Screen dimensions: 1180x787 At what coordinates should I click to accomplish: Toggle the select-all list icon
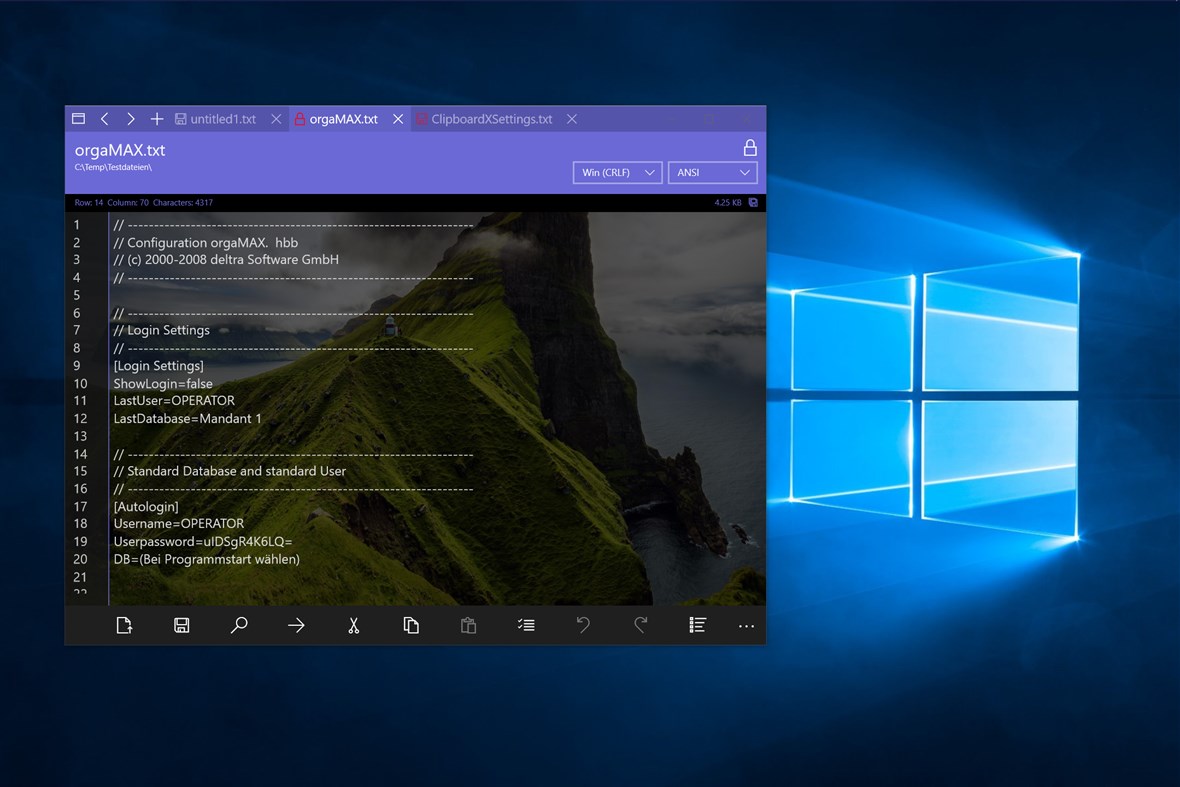coord(526,625)
